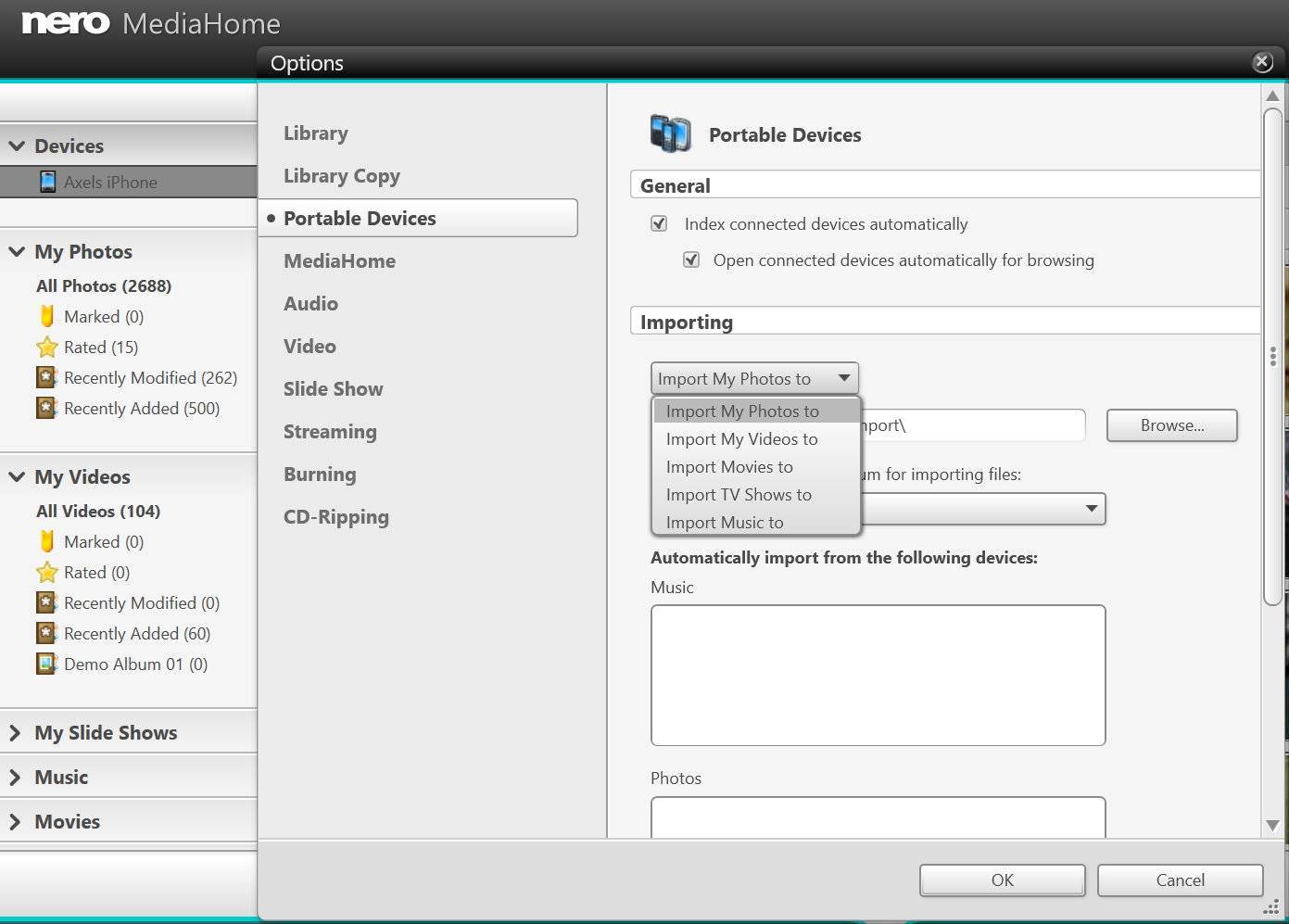Open the Audio options page
Screen dimensions: 1289x924
tap(310, 303)
